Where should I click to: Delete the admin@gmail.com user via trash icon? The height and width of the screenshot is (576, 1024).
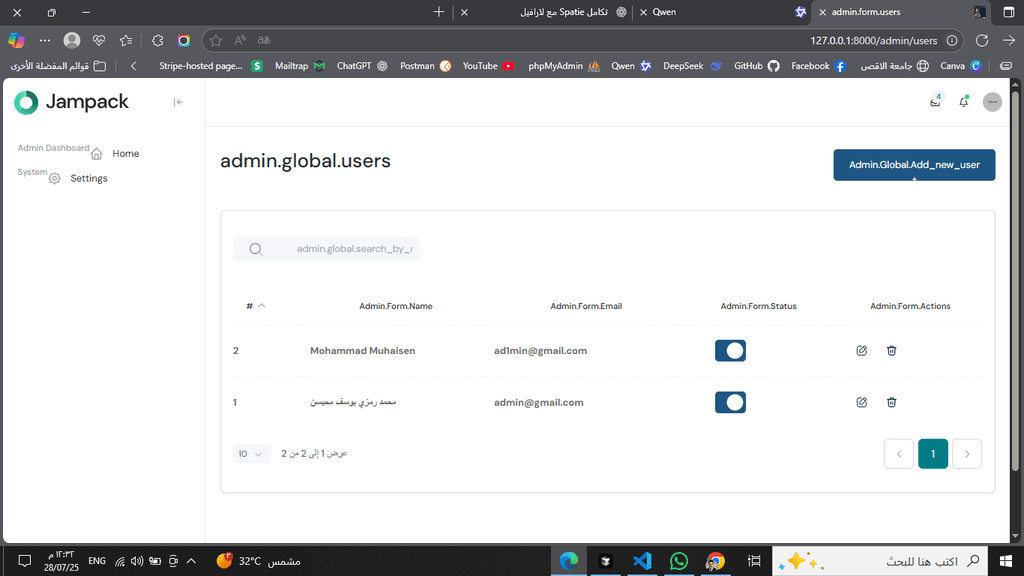tap(891, 402)
